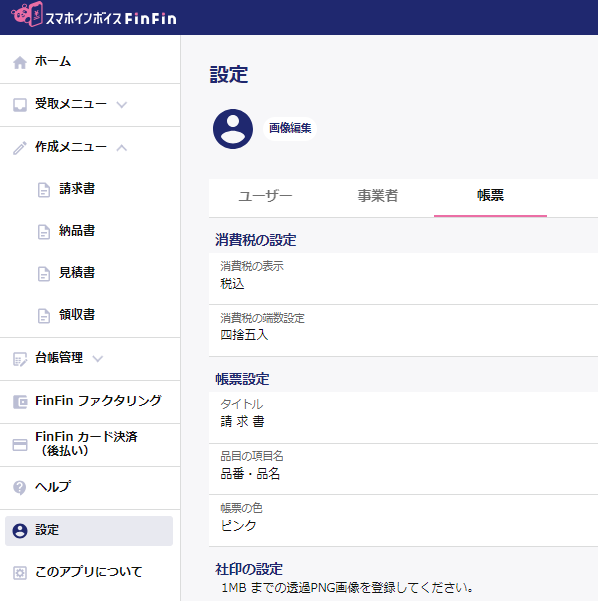Click the document icon beside 見積書

[44, 274]
